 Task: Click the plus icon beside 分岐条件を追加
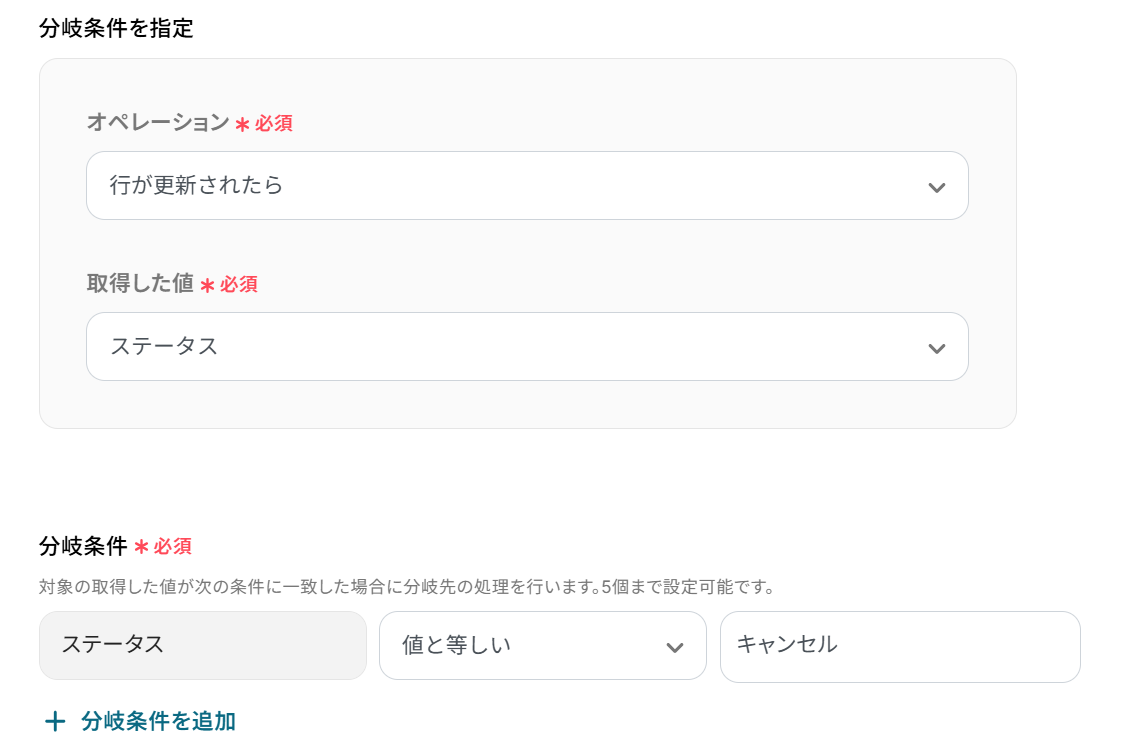55,721
